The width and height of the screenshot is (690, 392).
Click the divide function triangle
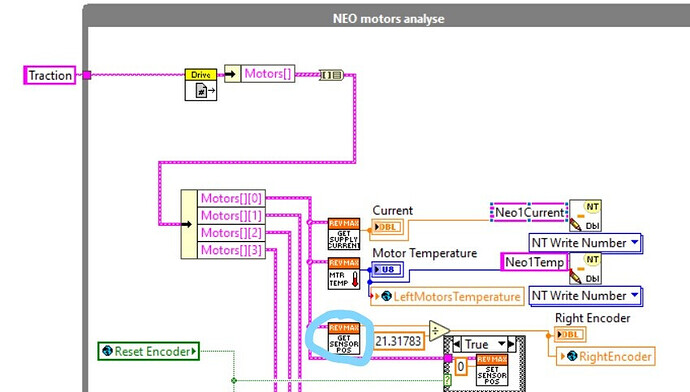click(439, 331)
